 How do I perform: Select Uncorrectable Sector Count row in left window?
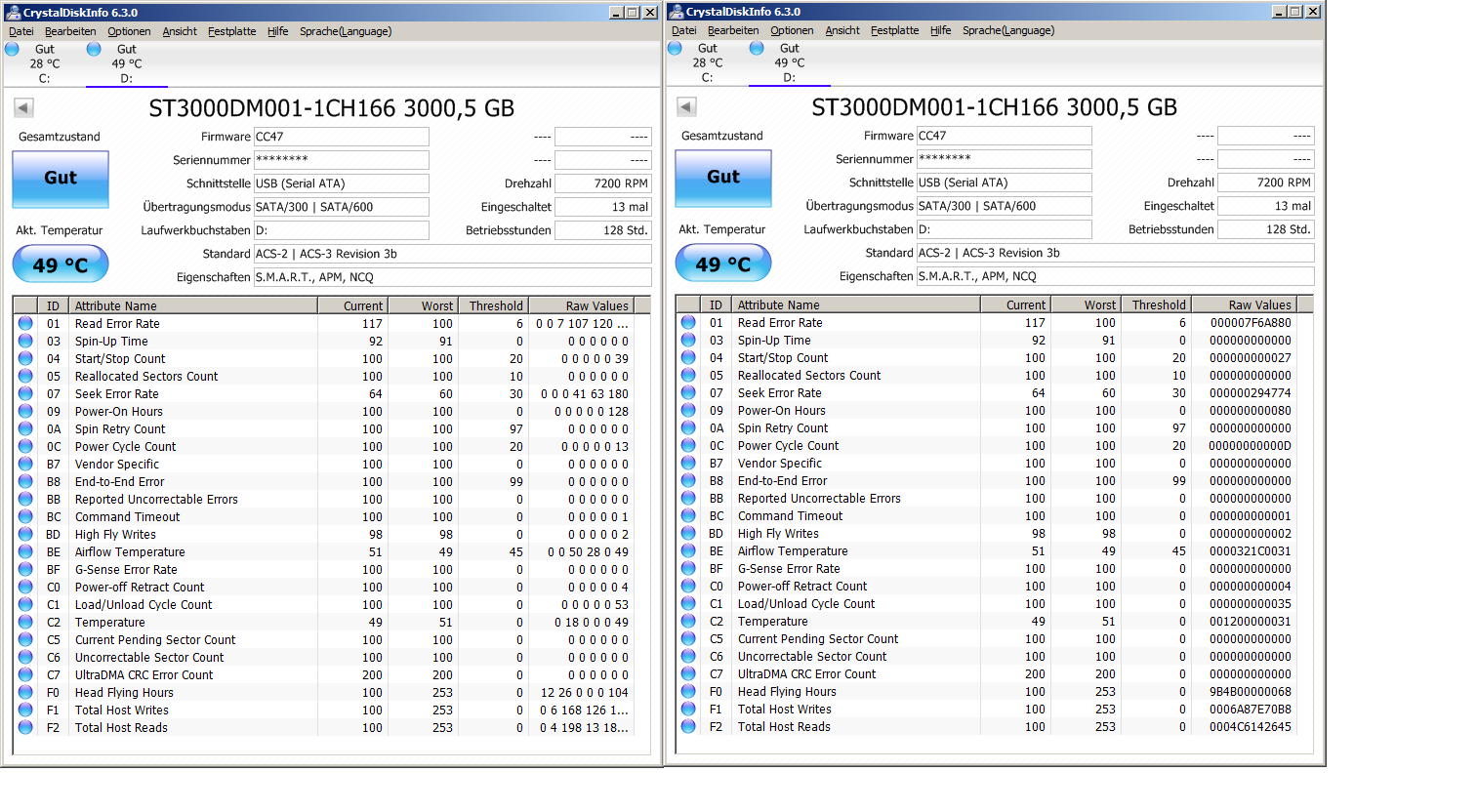click(x=323, y=657)
